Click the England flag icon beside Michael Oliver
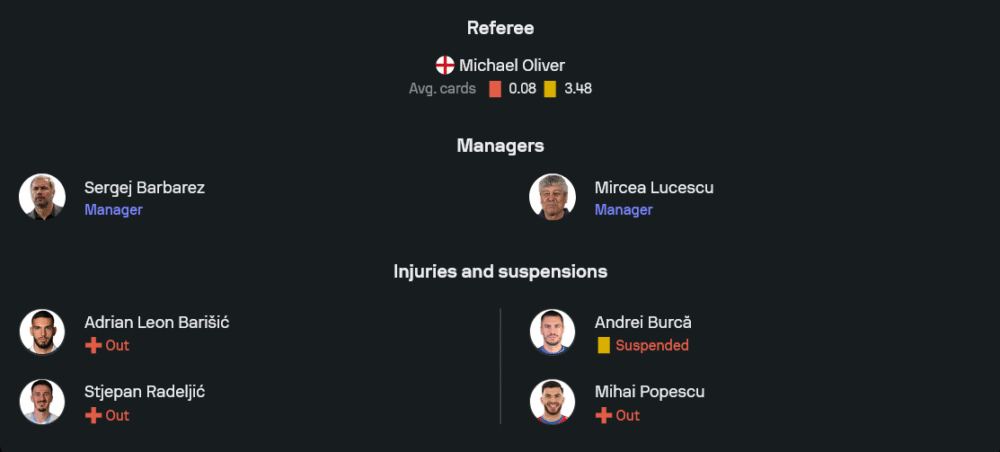This screenshot has height=452, width=1000. 445,66
